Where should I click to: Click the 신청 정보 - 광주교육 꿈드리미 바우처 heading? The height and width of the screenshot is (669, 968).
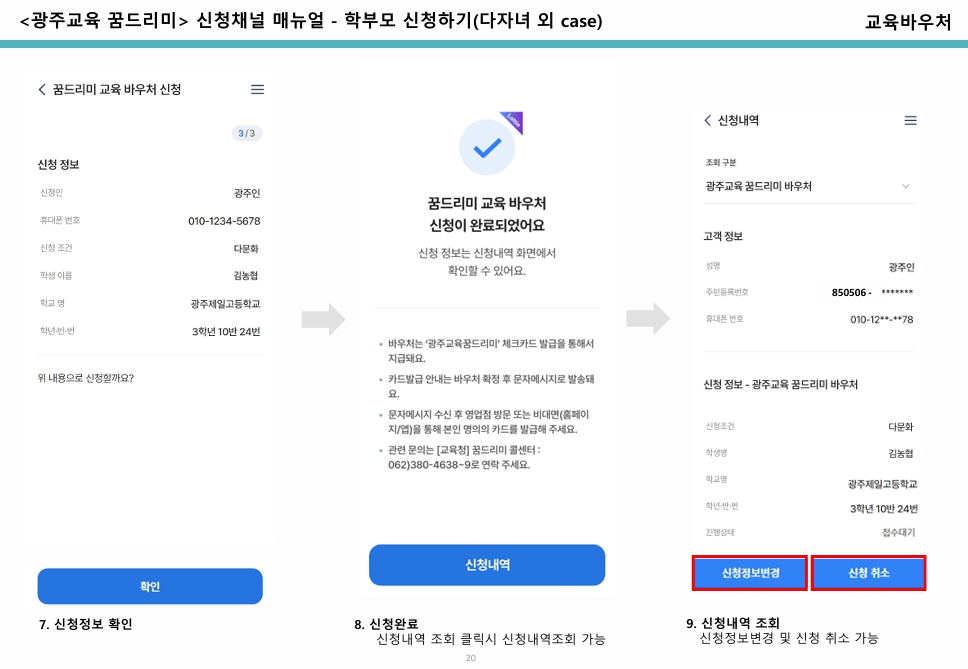click(x=781, y=384)
